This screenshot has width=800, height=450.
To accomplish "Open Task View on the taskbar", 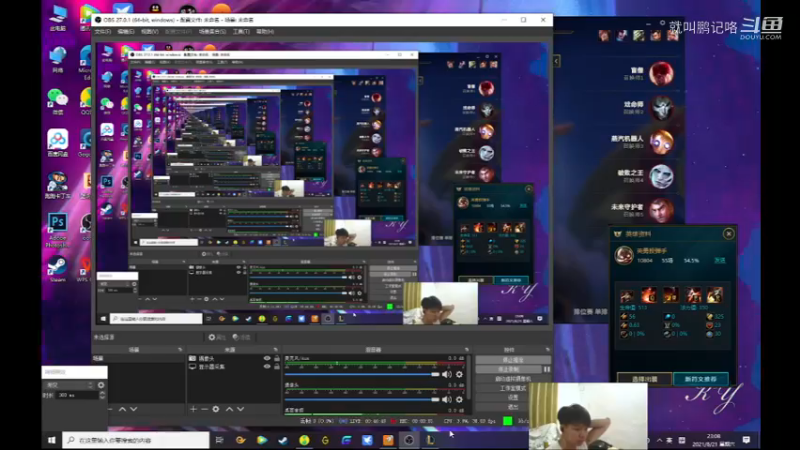I will [219, 440].
